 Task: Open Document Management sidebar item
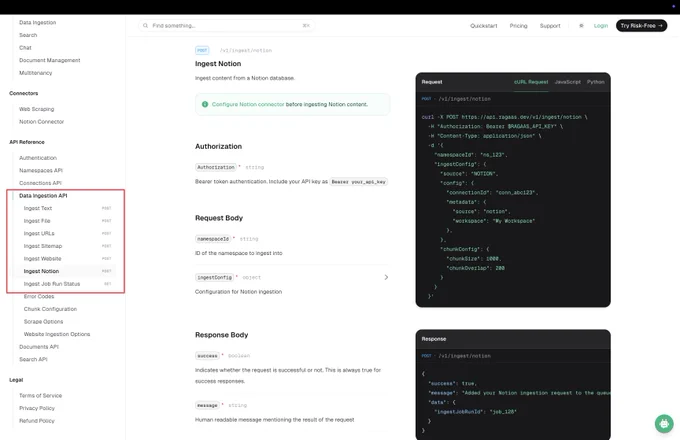(50, 60)
